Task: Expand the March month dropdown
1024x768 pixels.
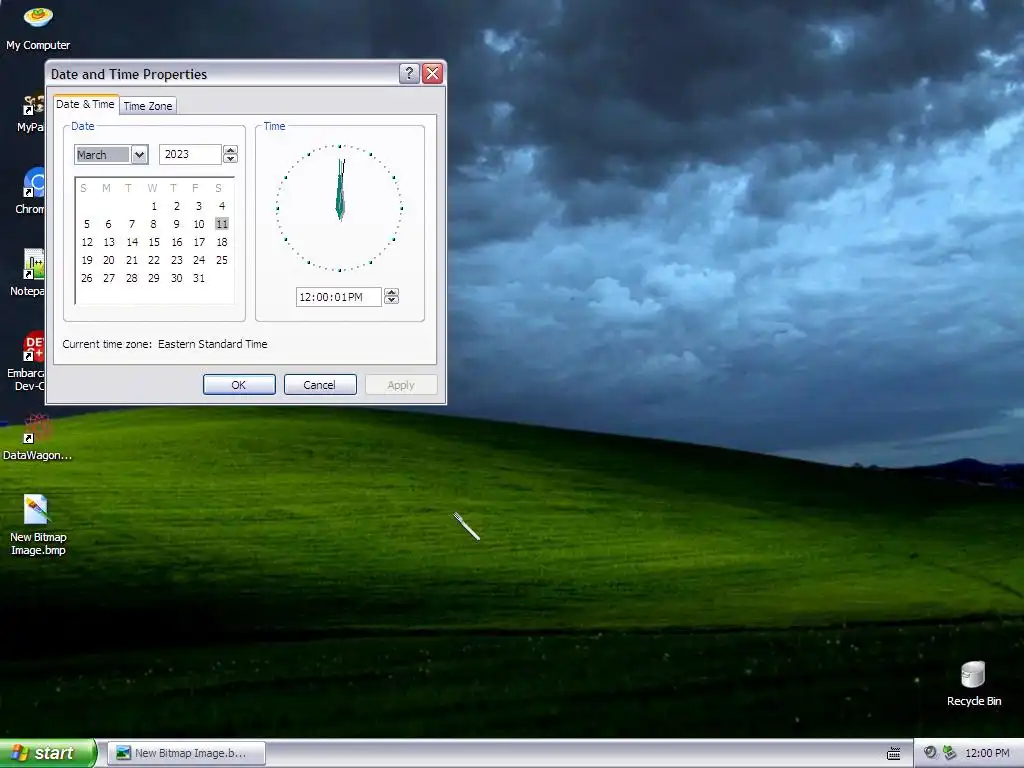Action: tap(139, 155)
